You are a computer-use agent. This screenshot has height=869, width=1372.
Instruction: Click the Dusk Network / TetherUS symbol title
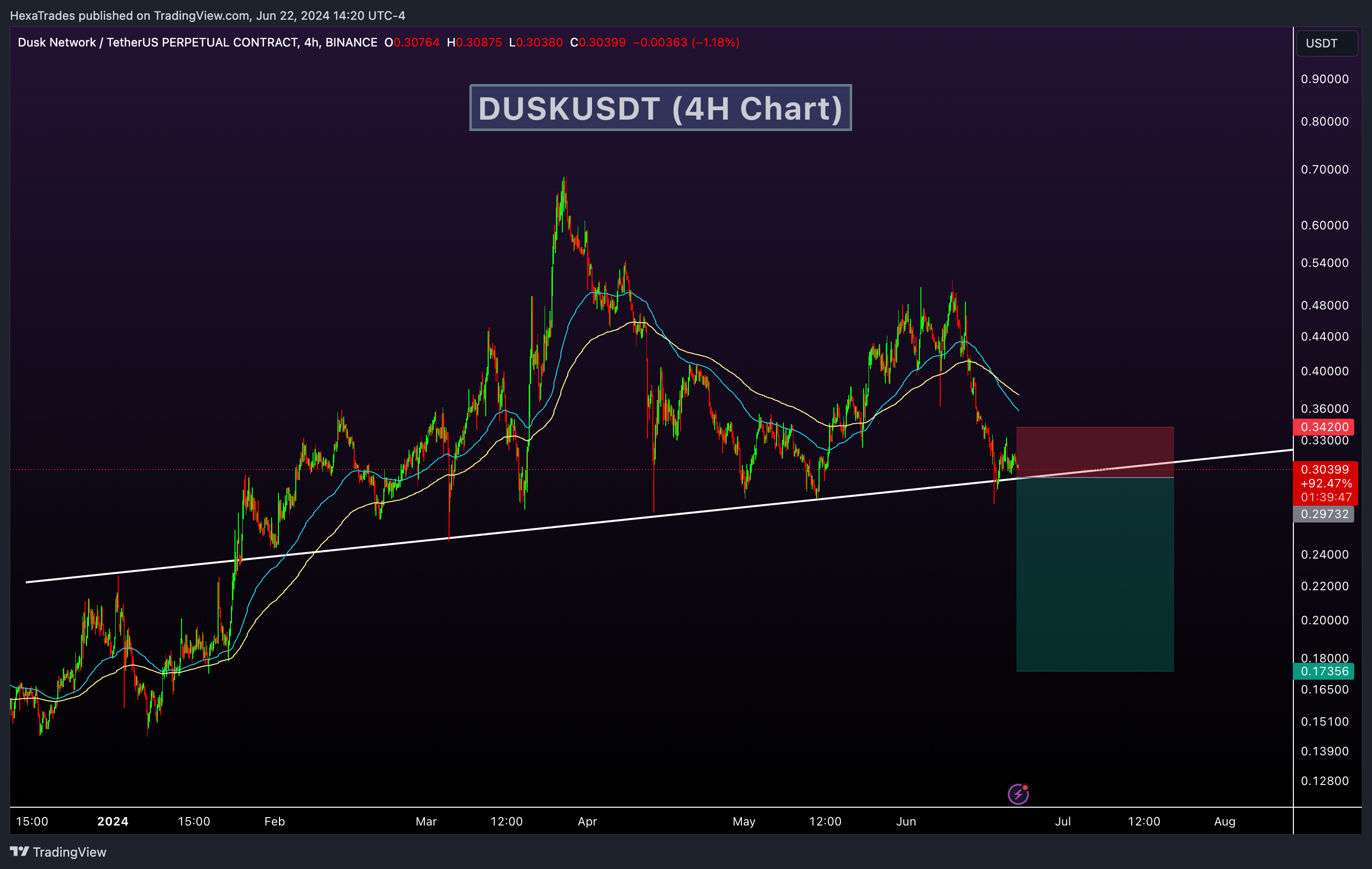[197, 42]
